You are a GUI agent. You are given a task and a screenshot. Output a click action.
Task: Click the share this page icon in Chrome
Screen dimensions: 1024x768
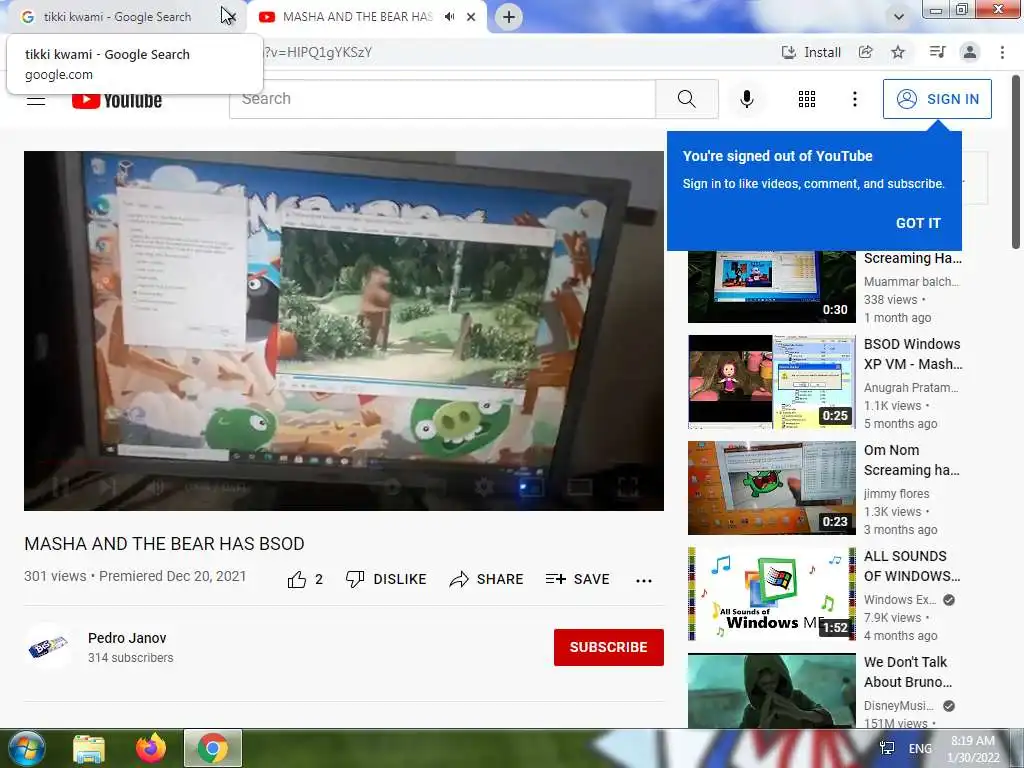865,52
